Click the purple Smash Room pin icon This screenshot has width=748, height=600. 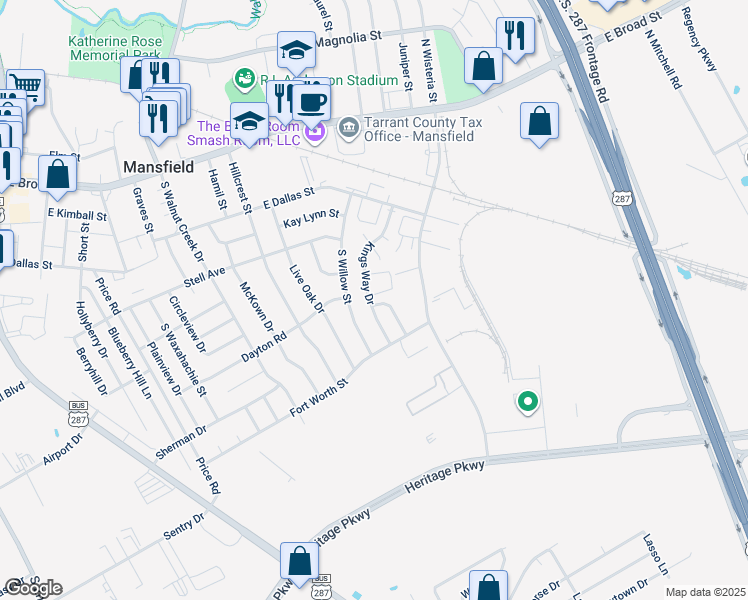(315, 133)
